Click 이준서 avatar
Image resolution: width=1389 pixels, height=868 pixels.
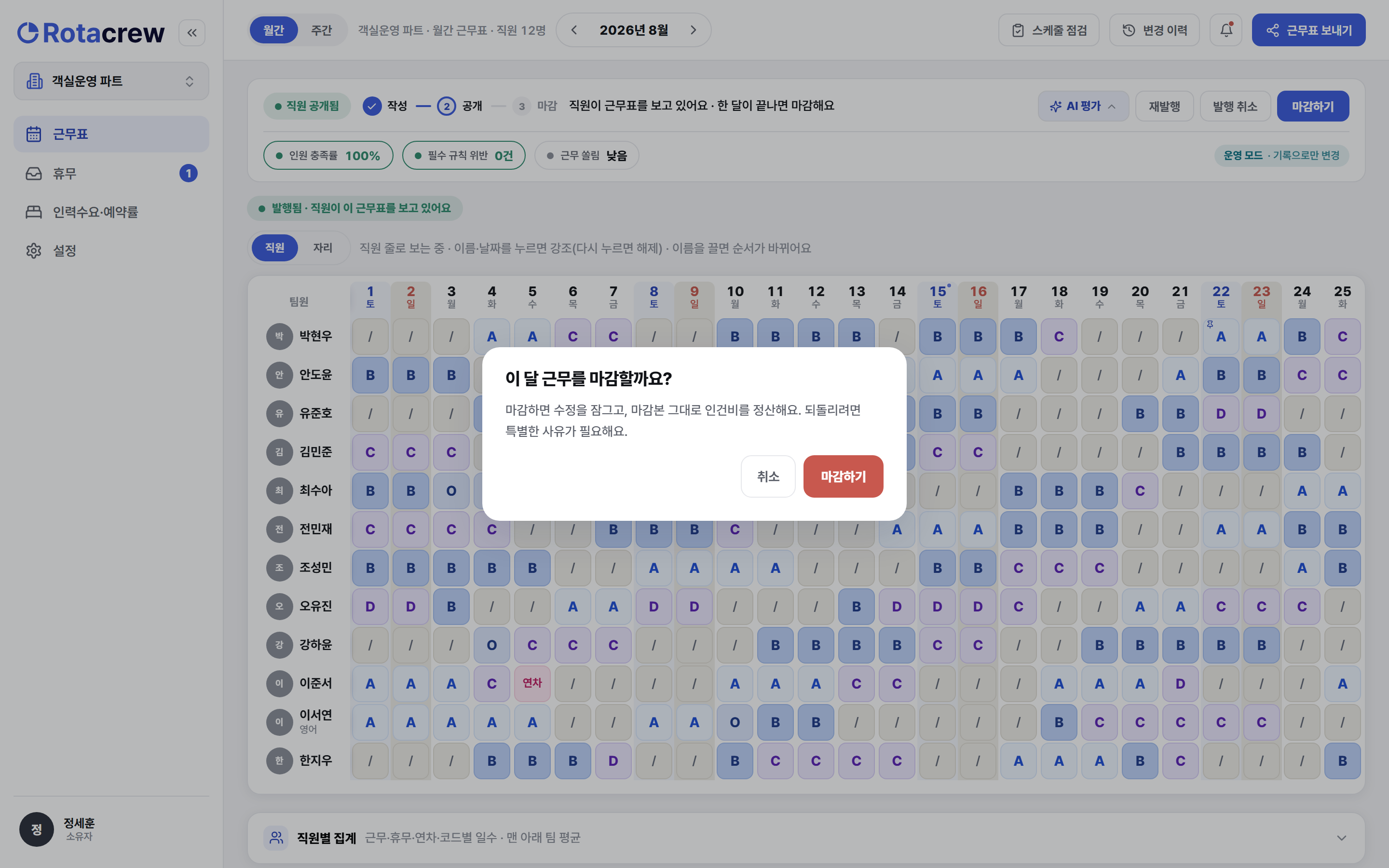(x=279, y=683)
